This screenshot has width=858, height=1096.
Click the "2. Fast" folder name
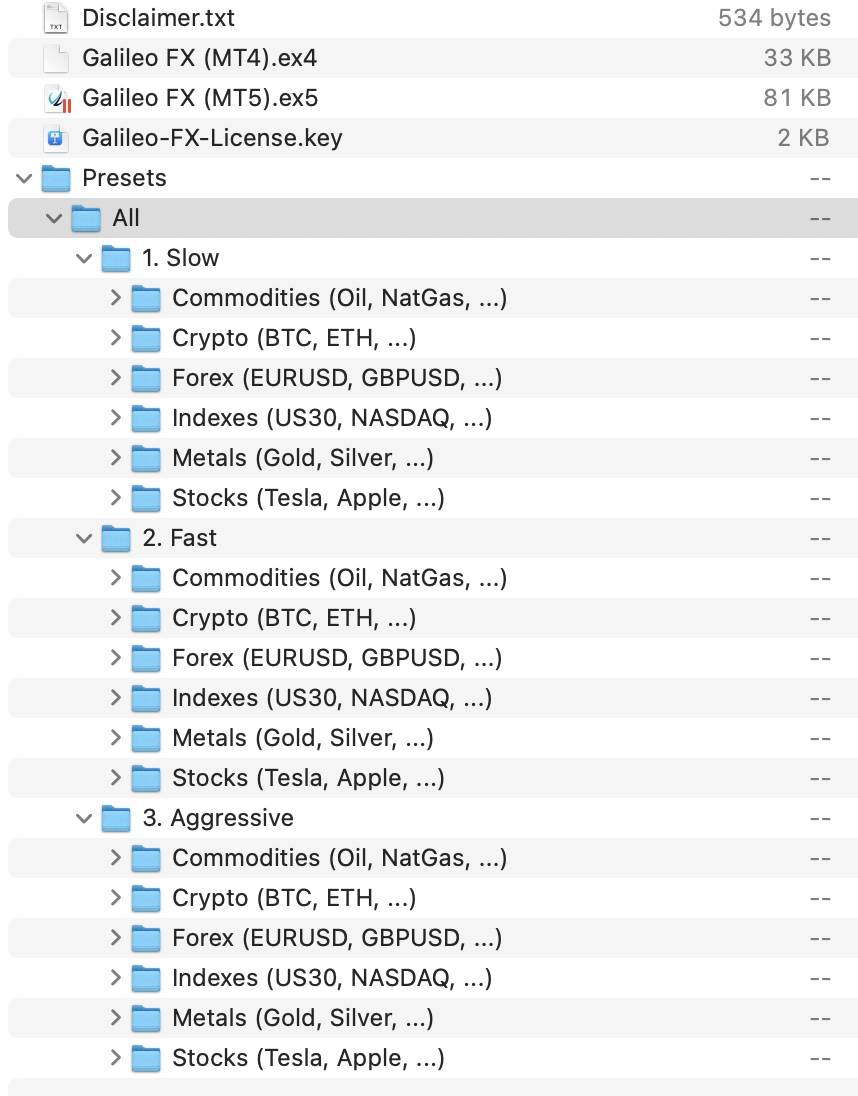180,538
